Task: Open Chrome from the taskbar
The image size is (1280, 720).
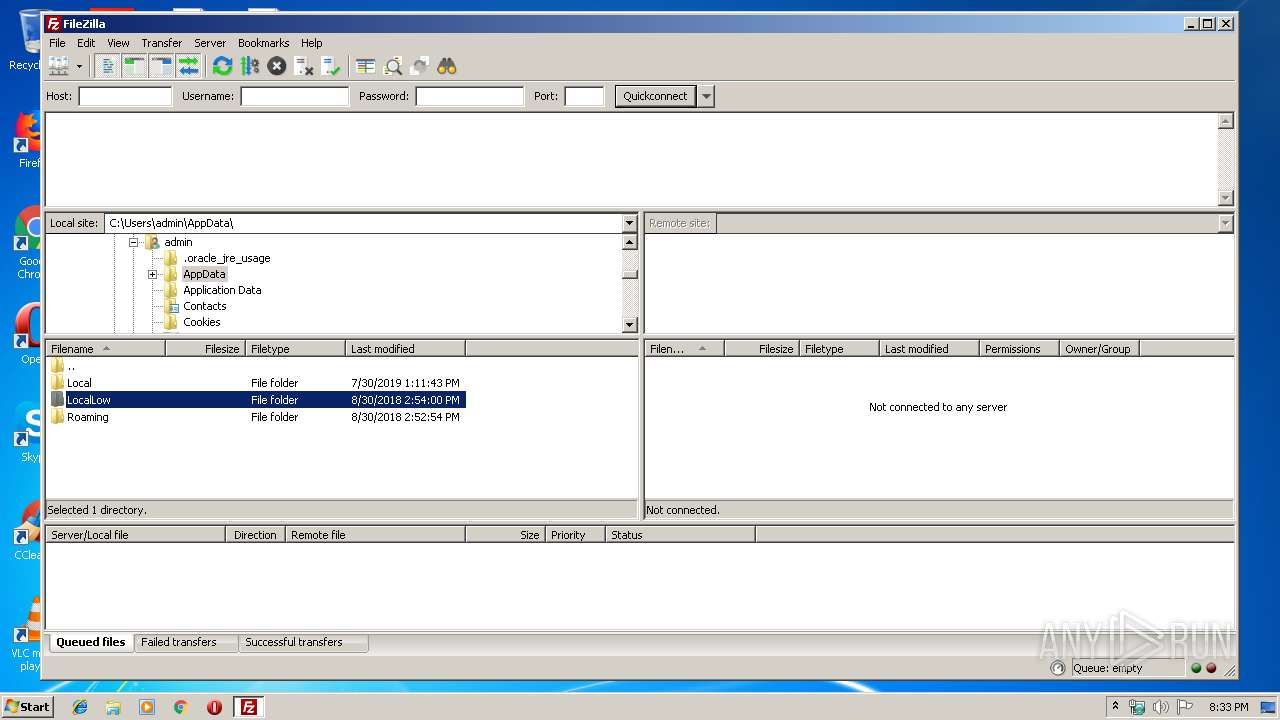Action: [180, 707]
